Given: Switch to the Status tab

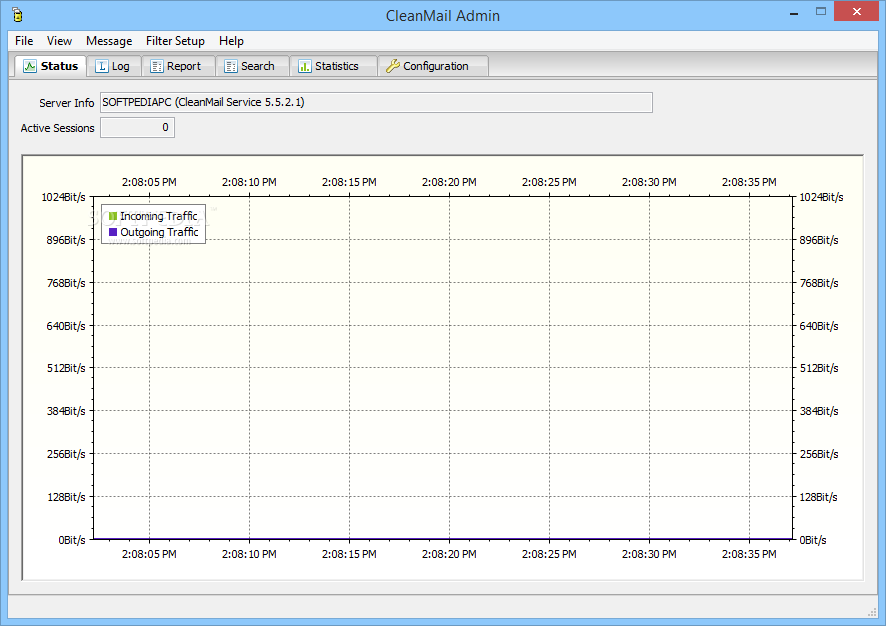Looking at the screenshot, I should 50,66.
